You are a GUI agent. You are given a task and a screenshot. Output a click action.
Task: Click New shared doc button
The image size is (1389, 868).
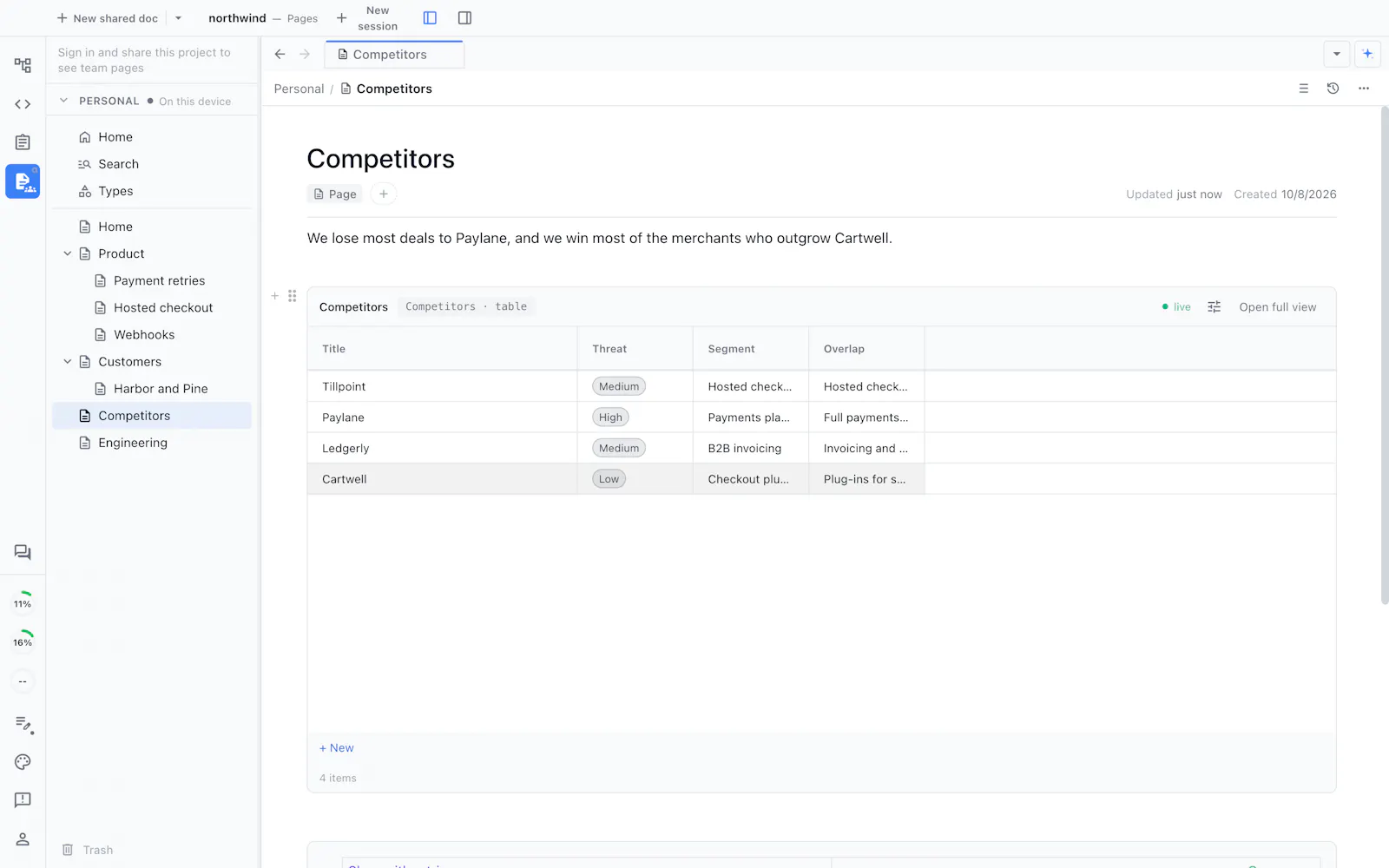point(107,18)
